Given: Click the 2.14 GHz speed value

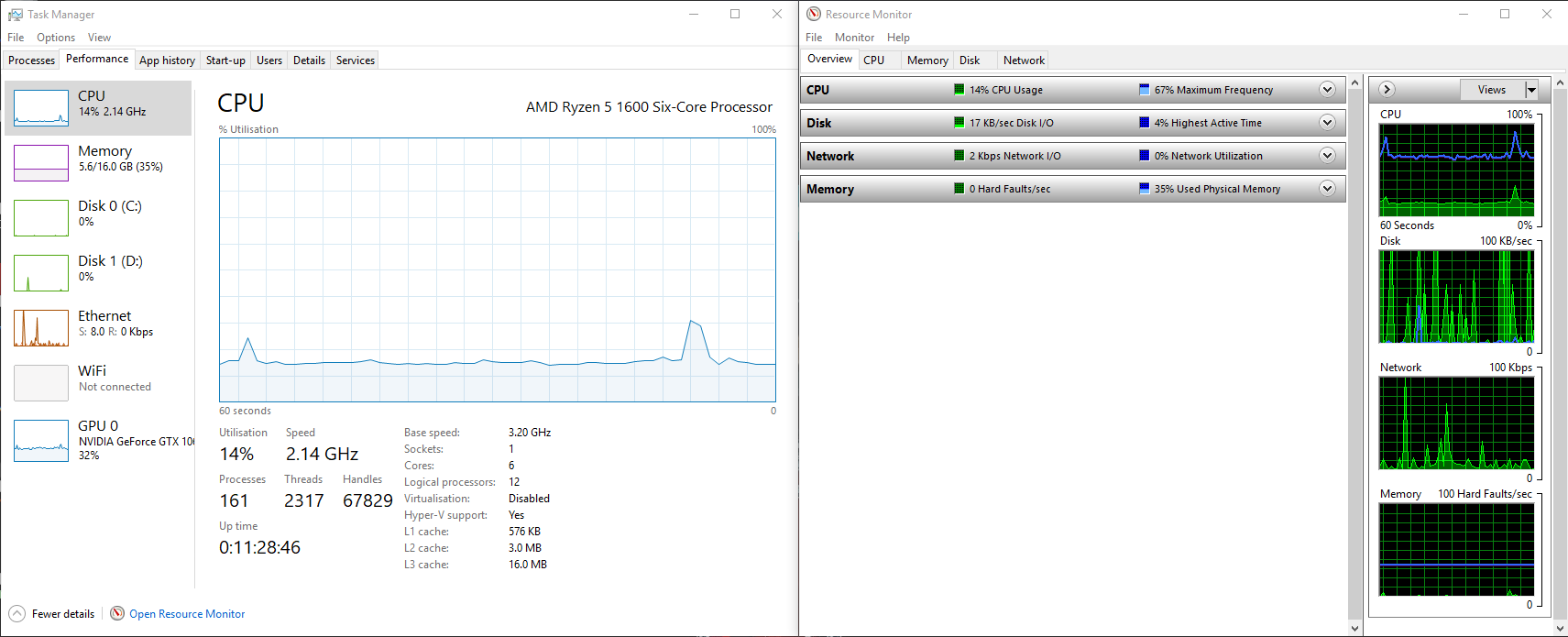Looking at the screenshot, I should [322, 454].
